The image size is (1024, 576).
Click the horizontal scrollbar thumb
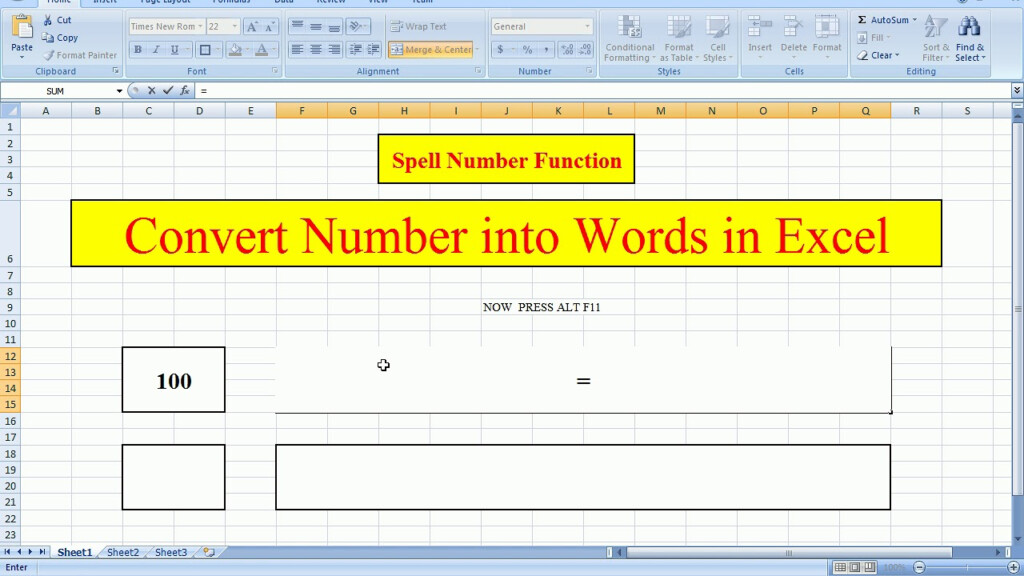788,552
